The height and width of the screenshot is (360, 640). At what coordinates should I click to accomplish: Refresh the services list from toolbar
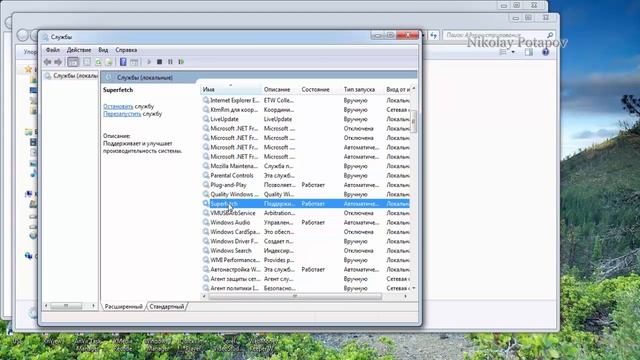coord(98,62)
